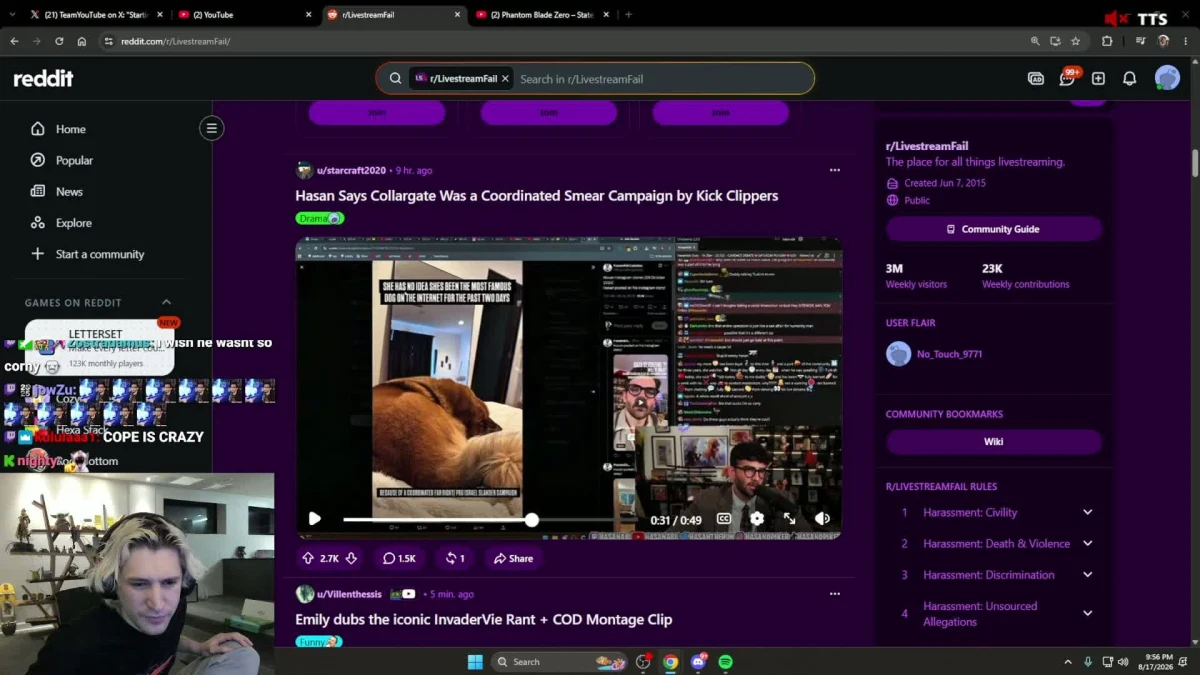
Task: Open the 1.5K comments on Hasan post
Action: click(x=399, y=558)
